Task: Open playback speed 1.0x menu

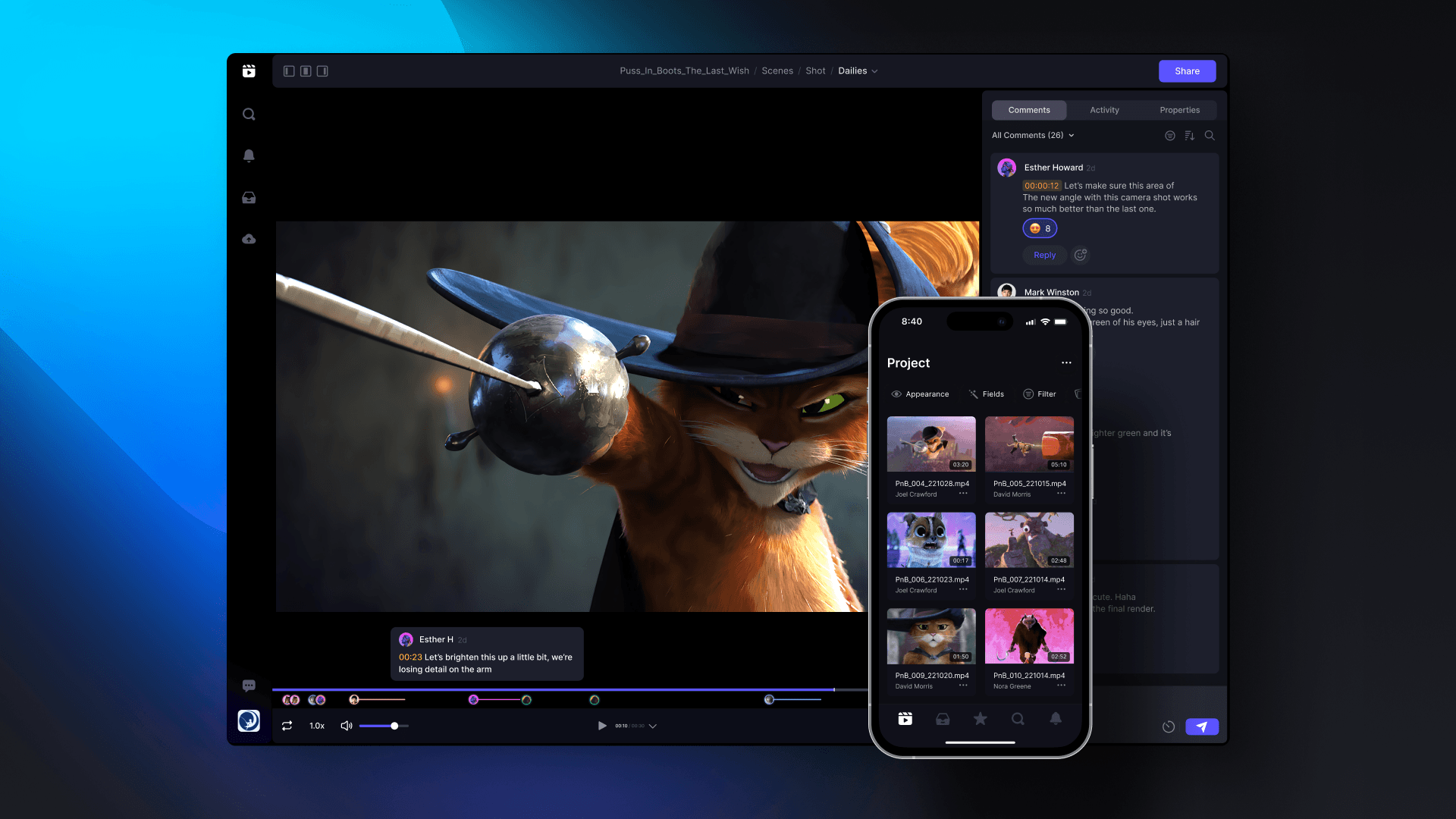Action: click(317, 726)
